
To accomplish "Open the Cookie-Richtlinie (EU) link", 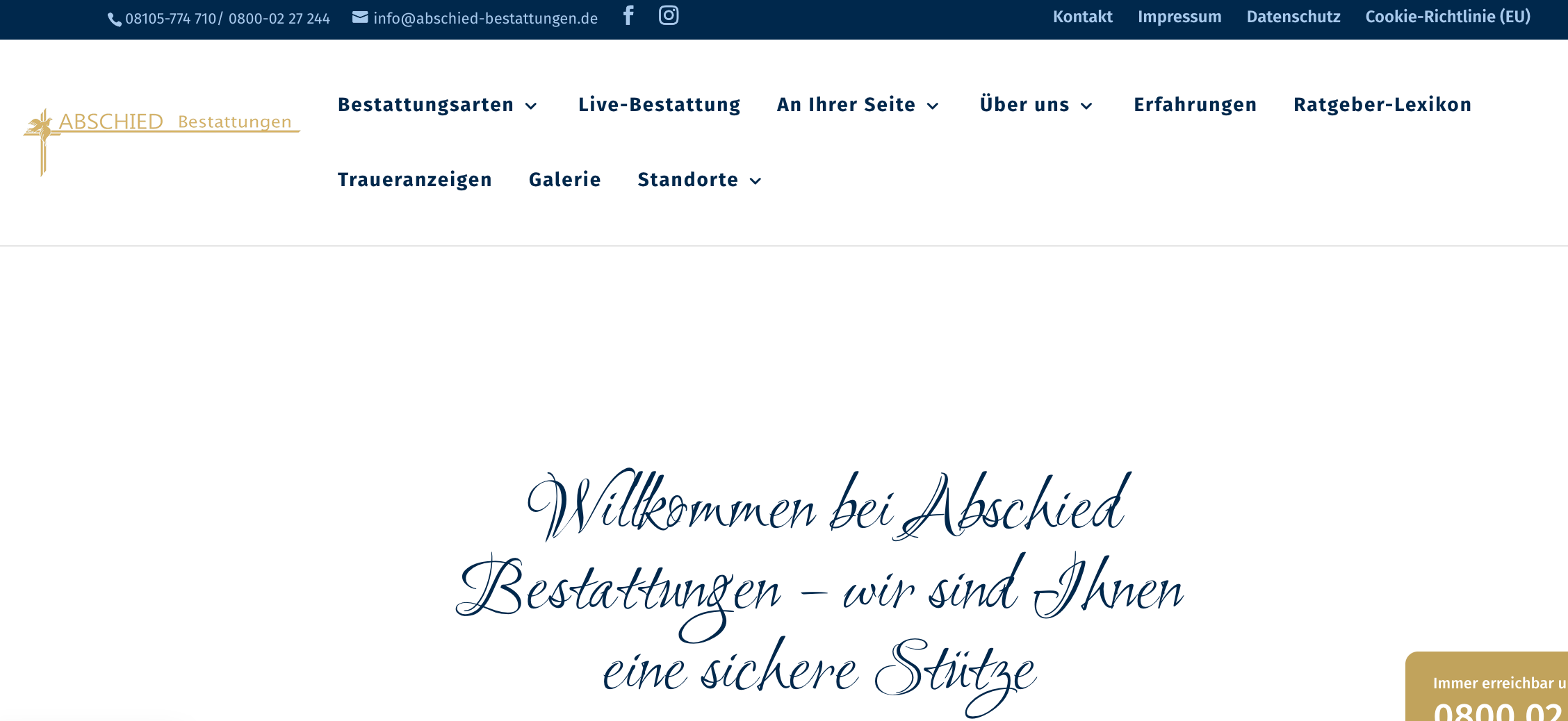I will [1448, 17].
